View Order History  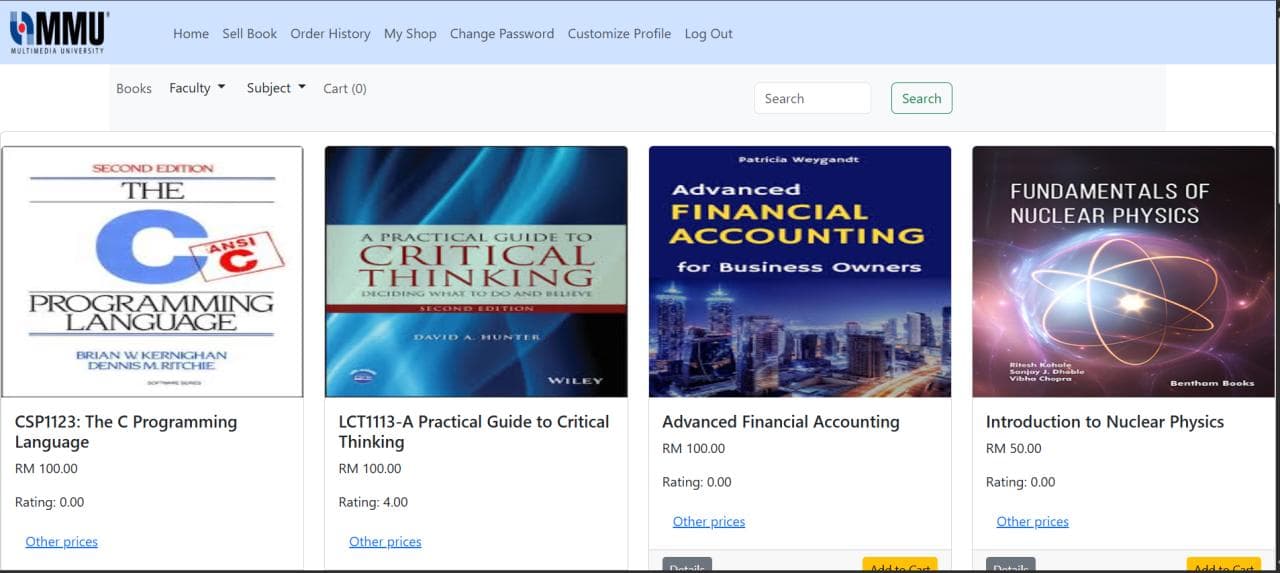coord(330,34)
